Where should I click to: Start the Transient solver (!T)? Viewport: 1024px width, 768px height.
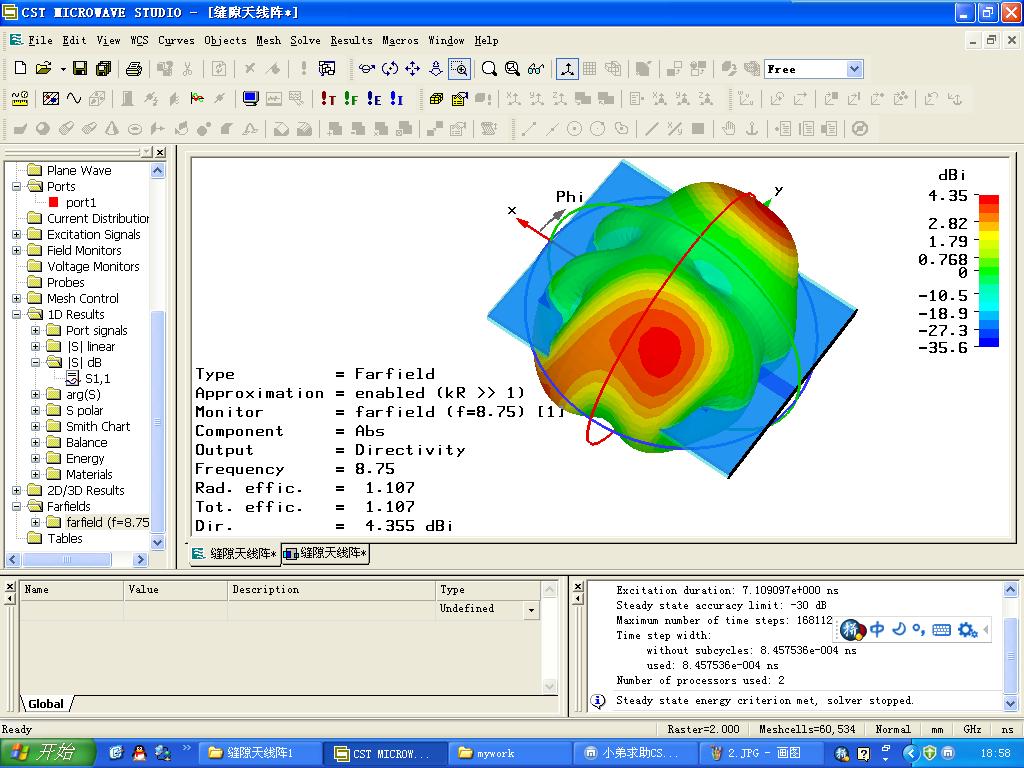[x=328, y=99]
